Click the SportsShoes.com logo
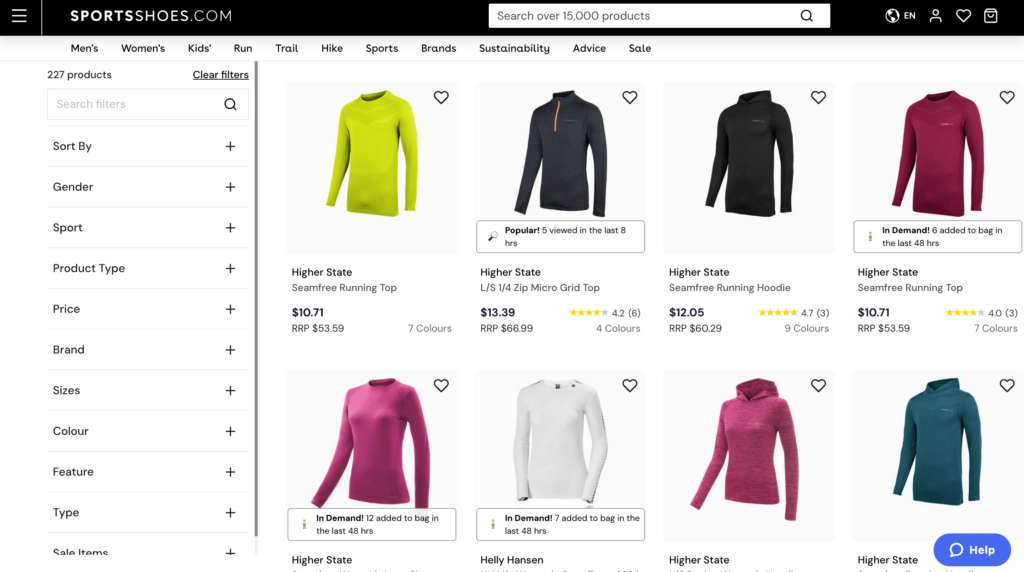1024x572 pixels. tap(151, 16)
